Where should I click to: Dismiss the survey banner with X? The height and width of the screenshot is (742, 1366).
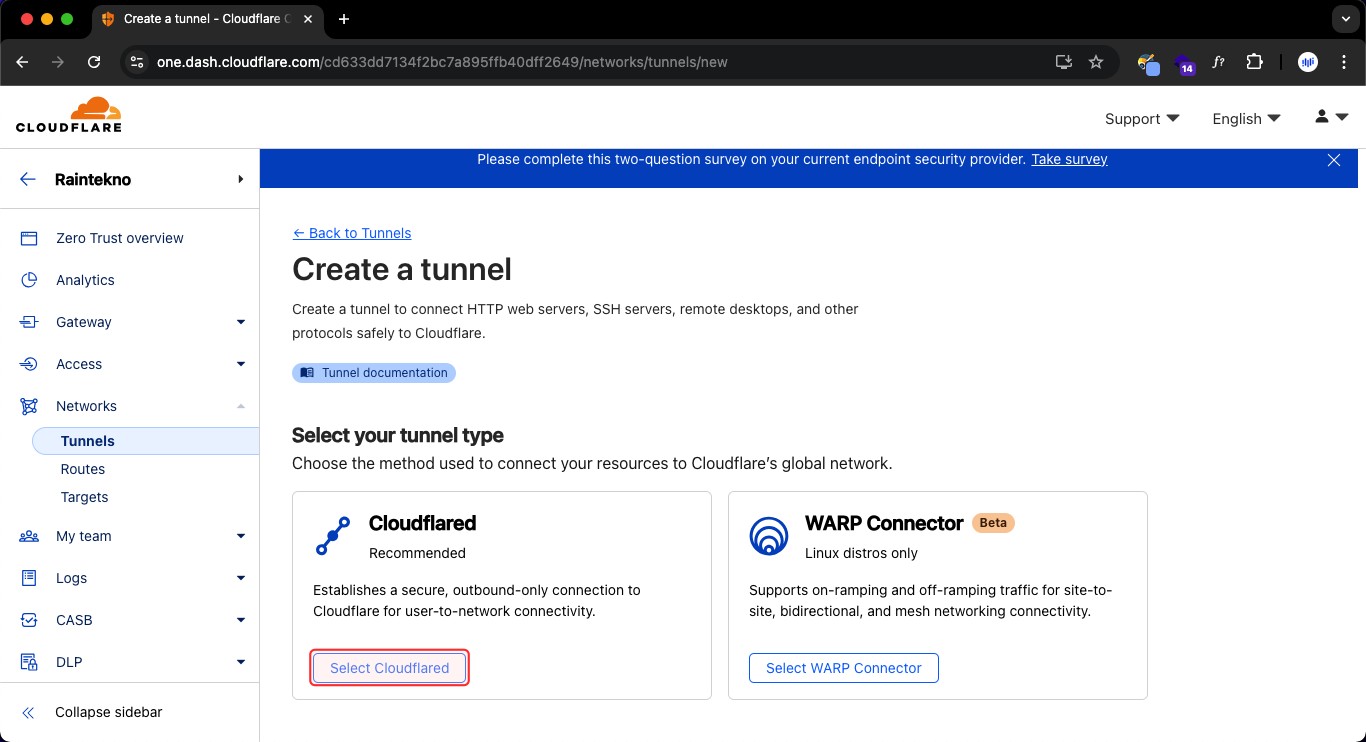(x=1333, y=160)
